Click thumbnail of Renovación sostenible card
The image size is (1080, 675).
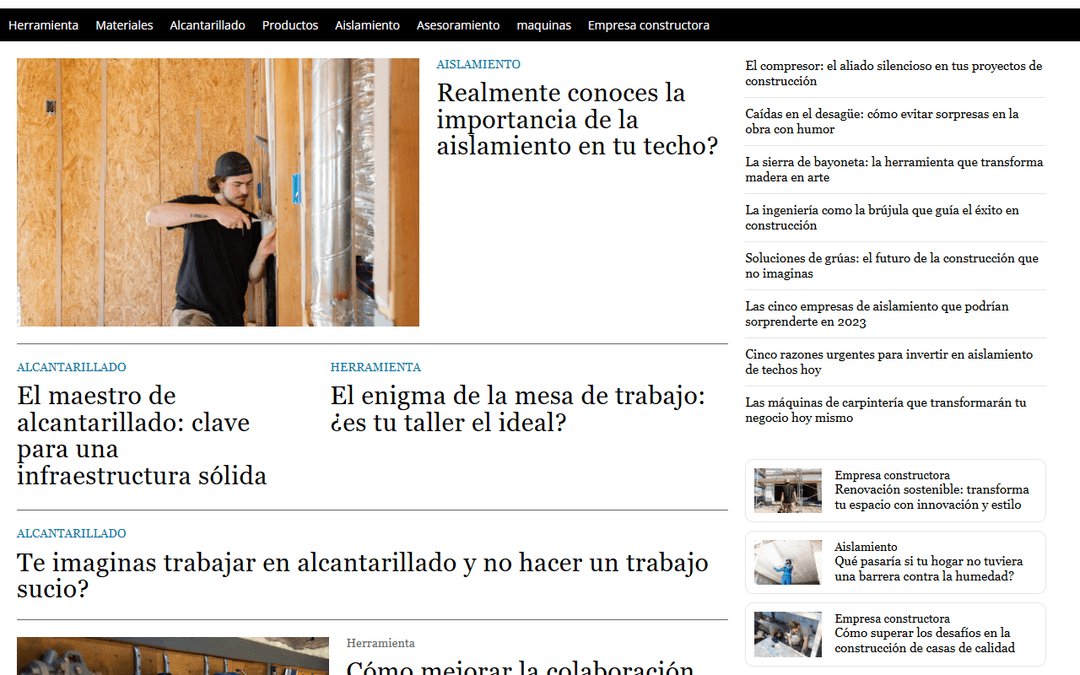click(788, 490)
